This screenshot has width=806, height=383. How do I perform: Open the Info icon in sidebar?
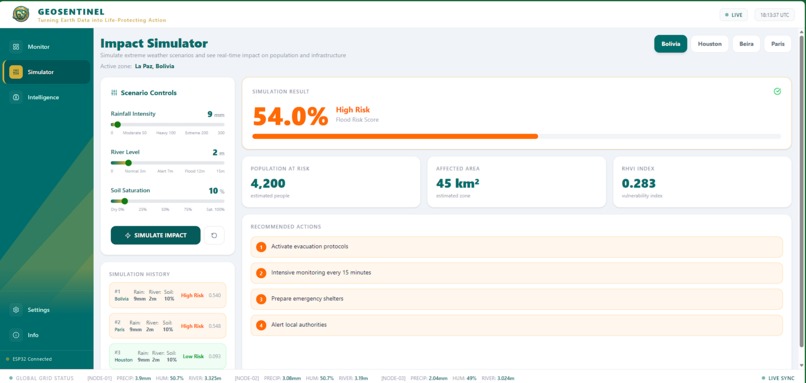16,335
